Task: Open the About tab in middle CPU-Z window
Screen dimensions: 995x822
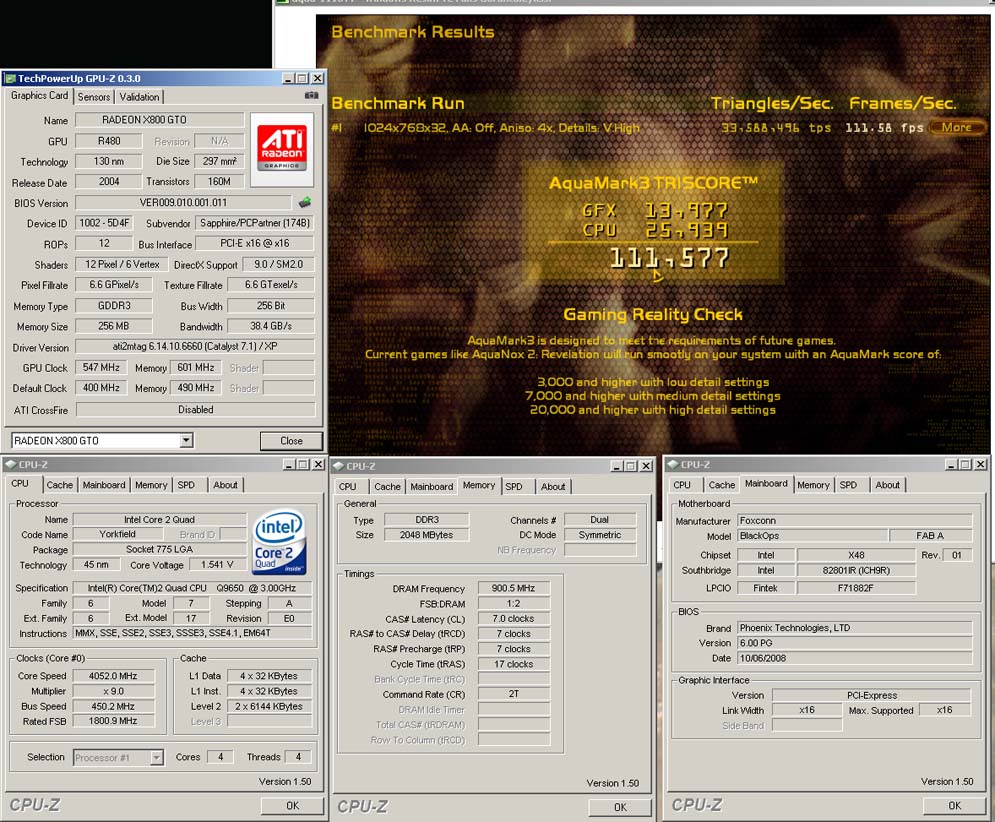Action: point(553,487)
